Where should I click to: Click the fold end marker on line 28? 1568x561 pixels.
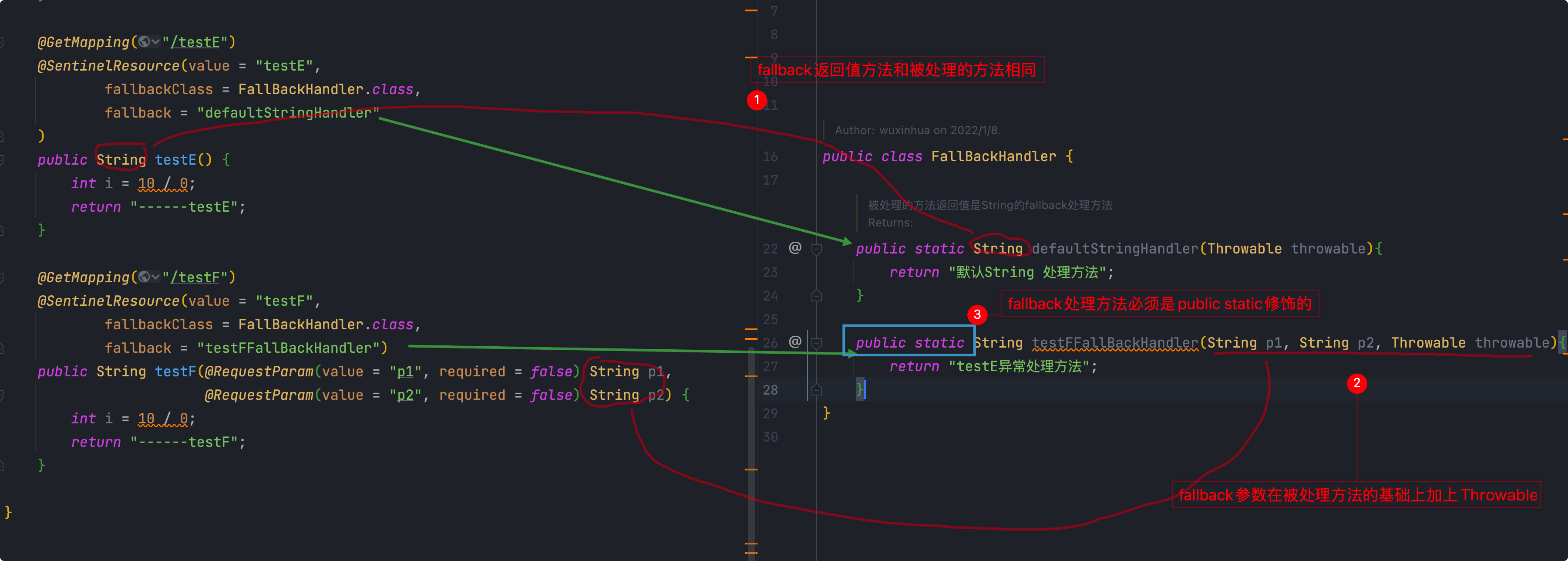817,390
